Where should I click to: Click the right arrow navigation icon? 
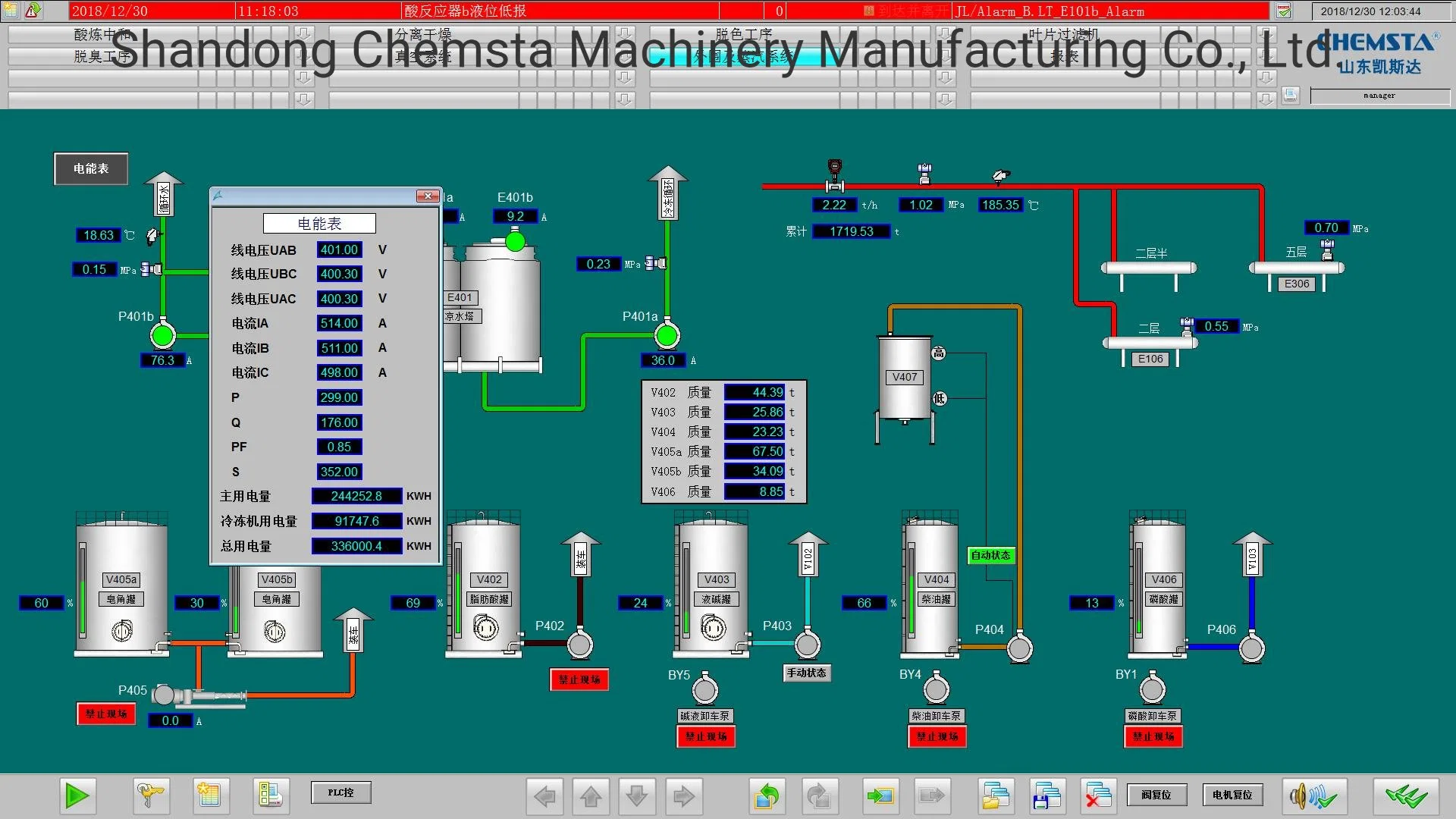tap(684, 795)
